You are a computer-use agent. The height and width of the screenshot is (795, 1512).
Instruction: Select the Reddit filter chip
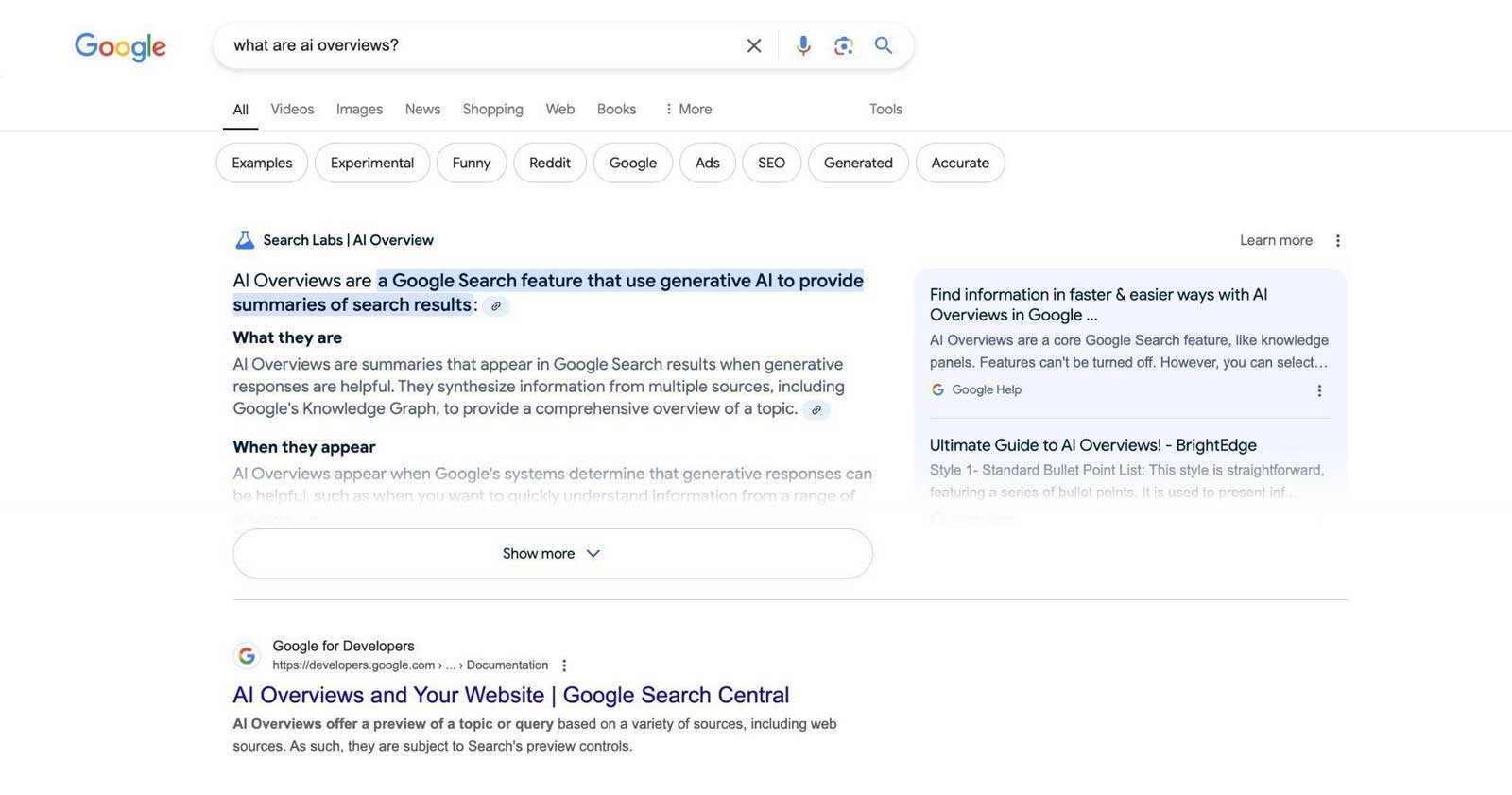point(549,163)
